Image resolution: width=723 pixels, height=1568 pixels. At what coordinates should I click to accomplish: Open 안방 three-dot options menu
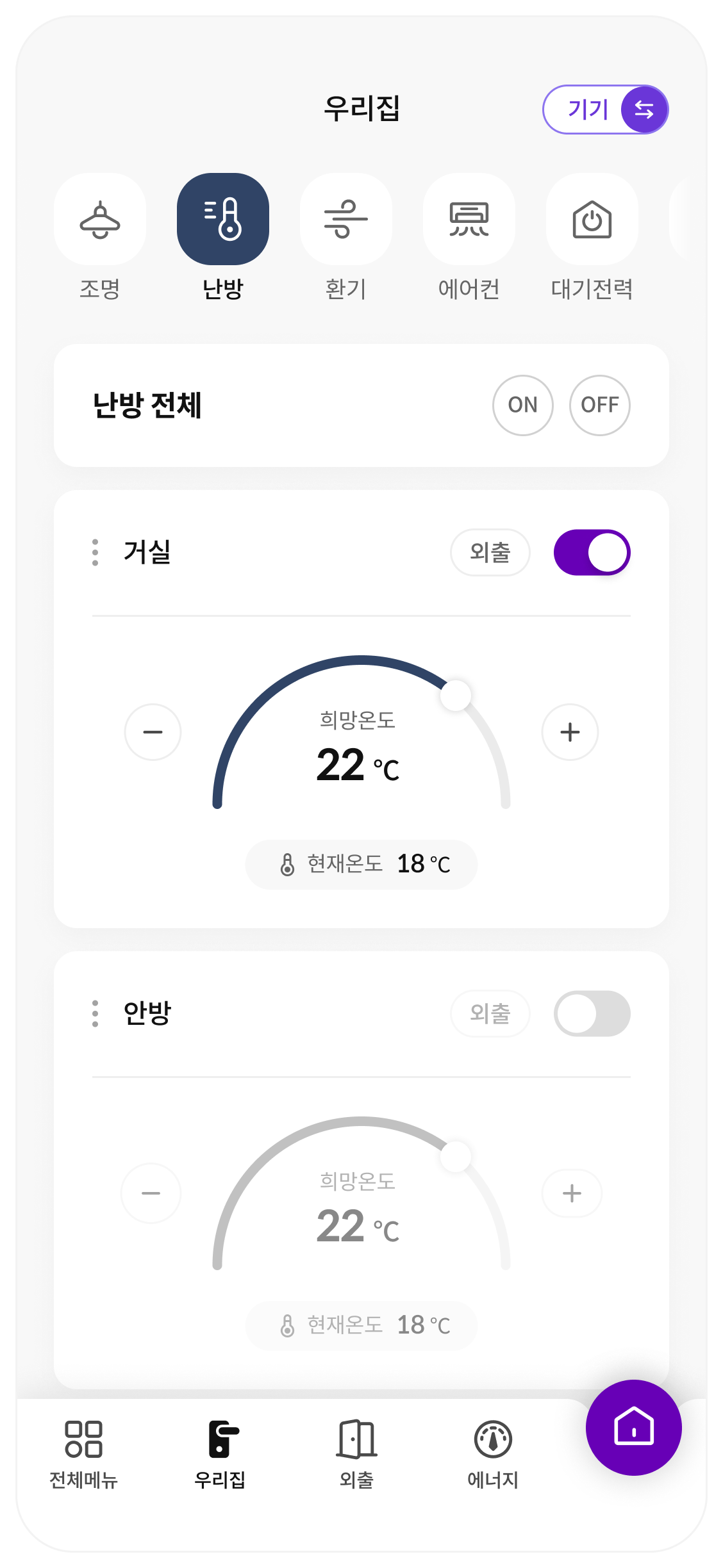[x=96, y=1013]
